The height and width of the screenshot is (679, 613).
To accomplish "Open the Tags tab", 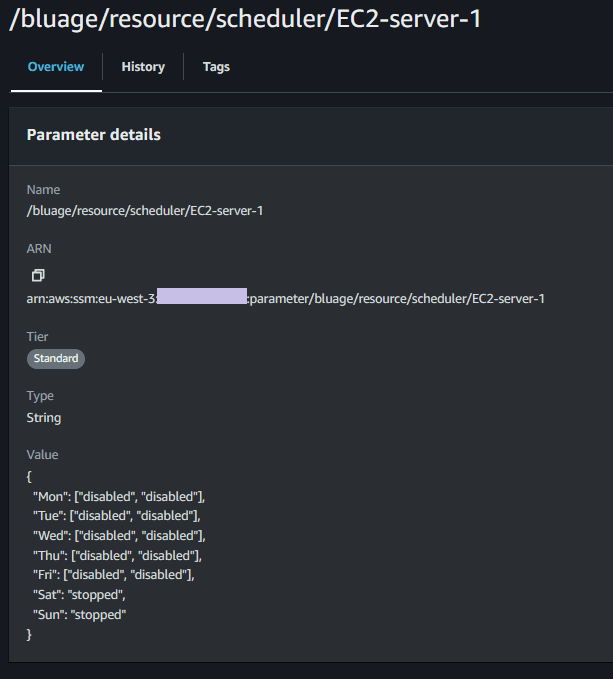I will click(216, 67).
